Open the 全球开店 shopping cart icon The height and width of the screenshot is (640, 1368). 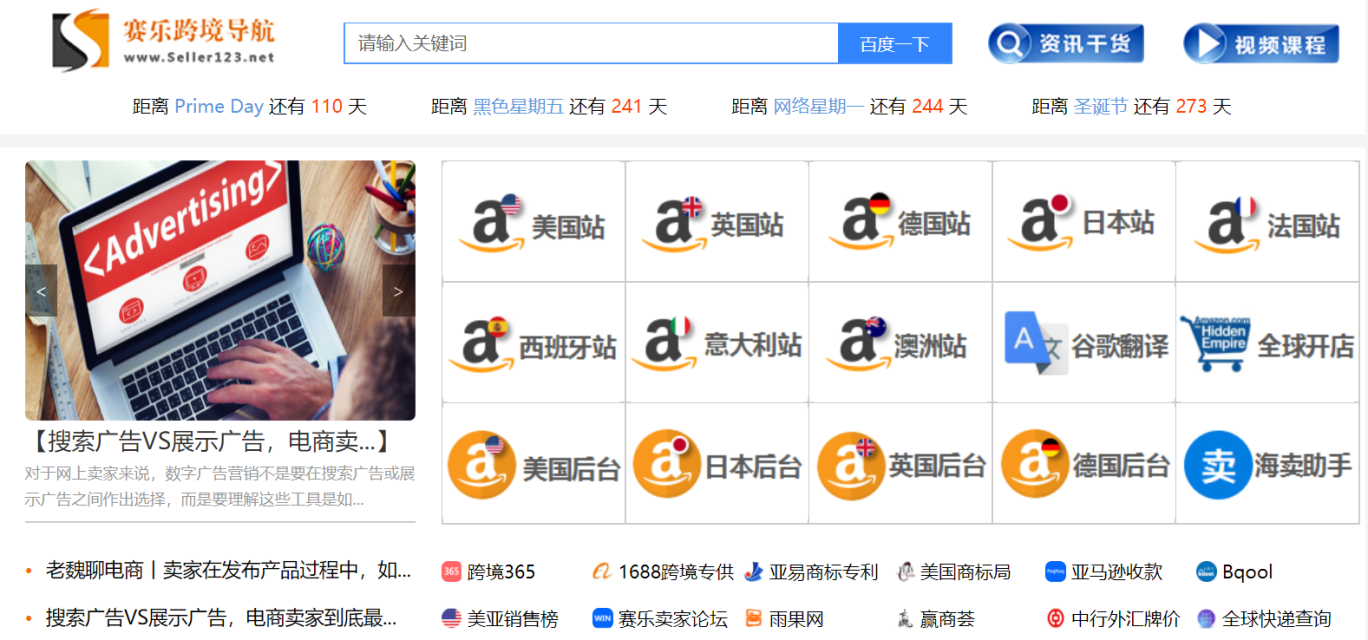coord(1213,343)
